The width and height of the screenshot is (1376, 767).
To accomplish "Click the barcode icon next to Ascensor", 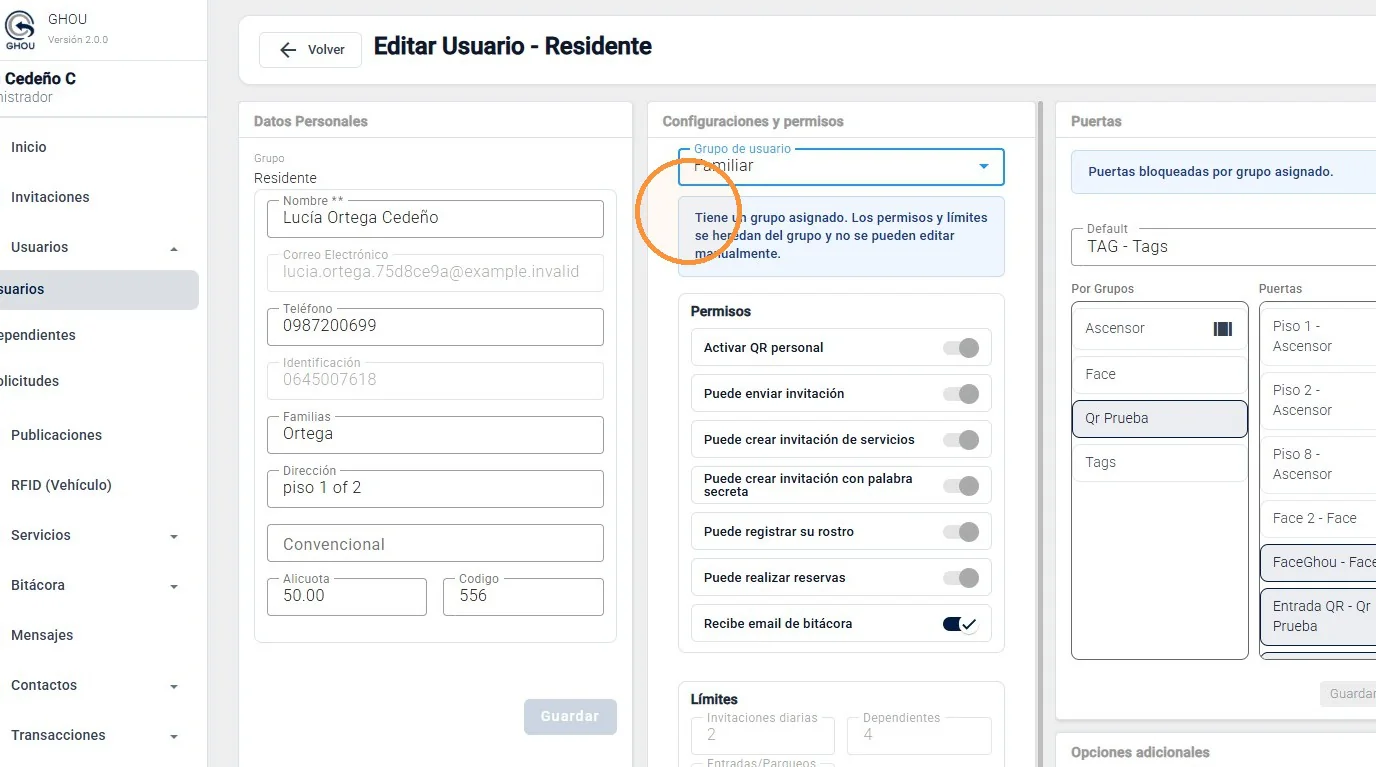I will (x=1222, y=329).
